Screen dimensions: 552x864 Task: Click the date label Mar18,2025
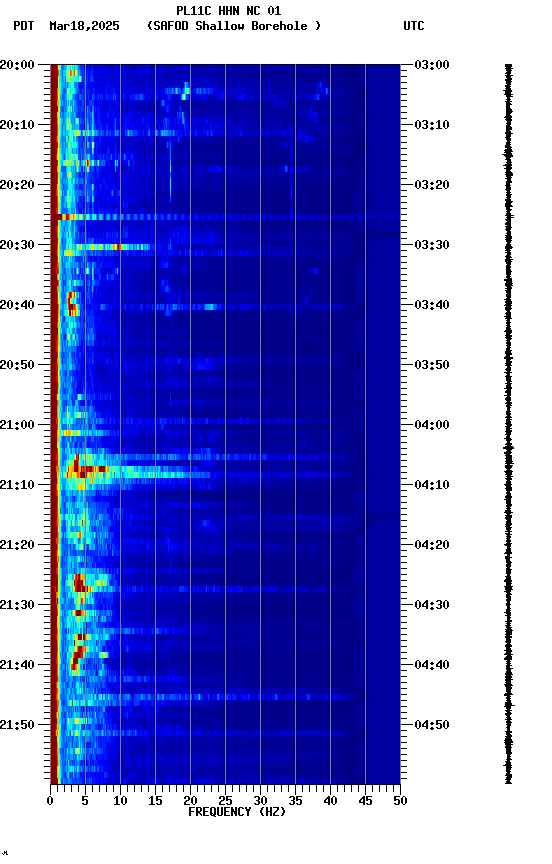pyautogui.click(x=84, y=26)
